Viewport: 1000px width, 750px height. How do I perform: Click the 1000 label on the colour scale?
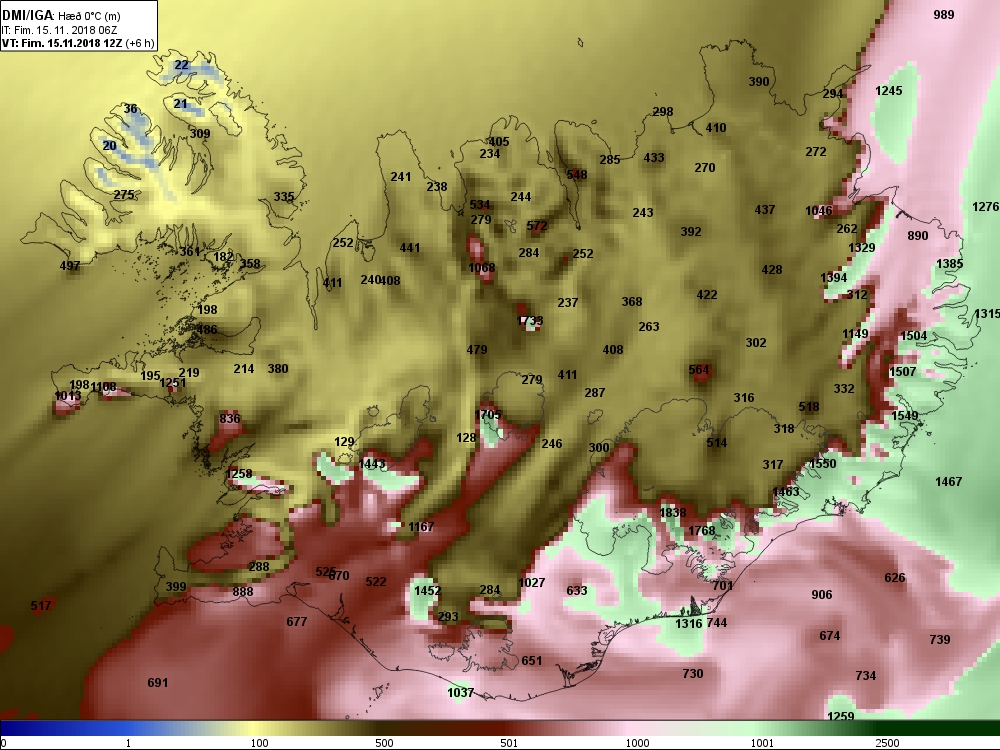click(638, 743)
